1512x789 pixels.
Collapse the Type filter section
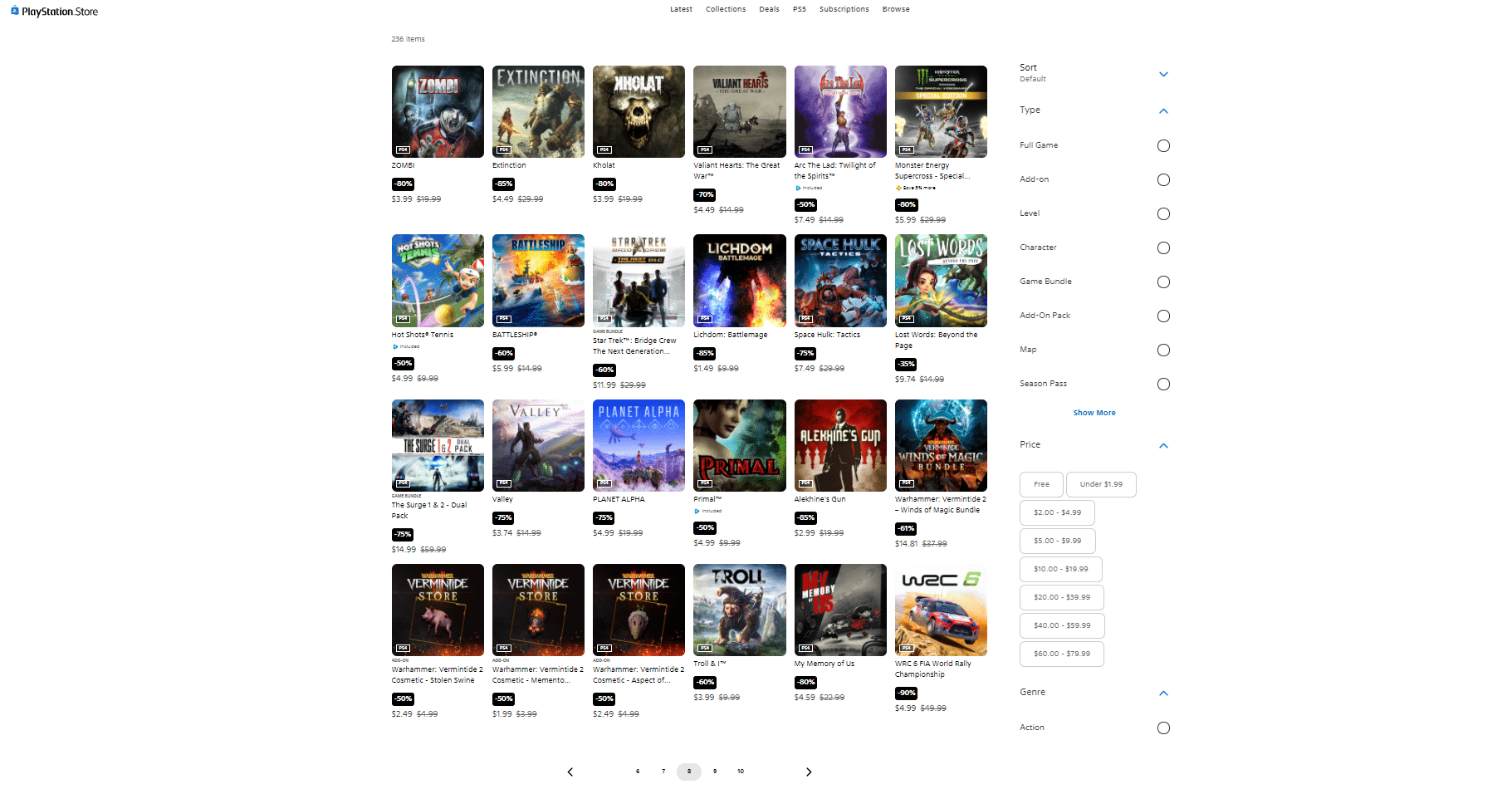tap(1163, 110)
